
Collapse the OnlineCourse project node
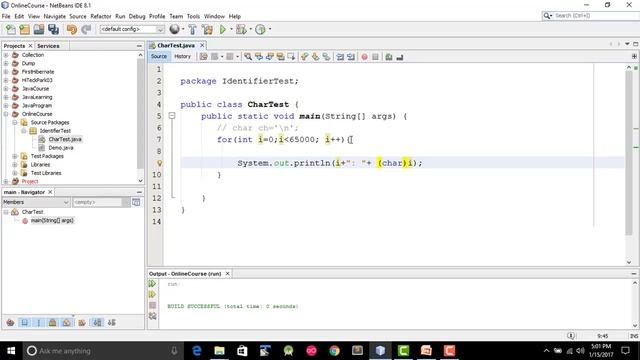coord(6,114)
